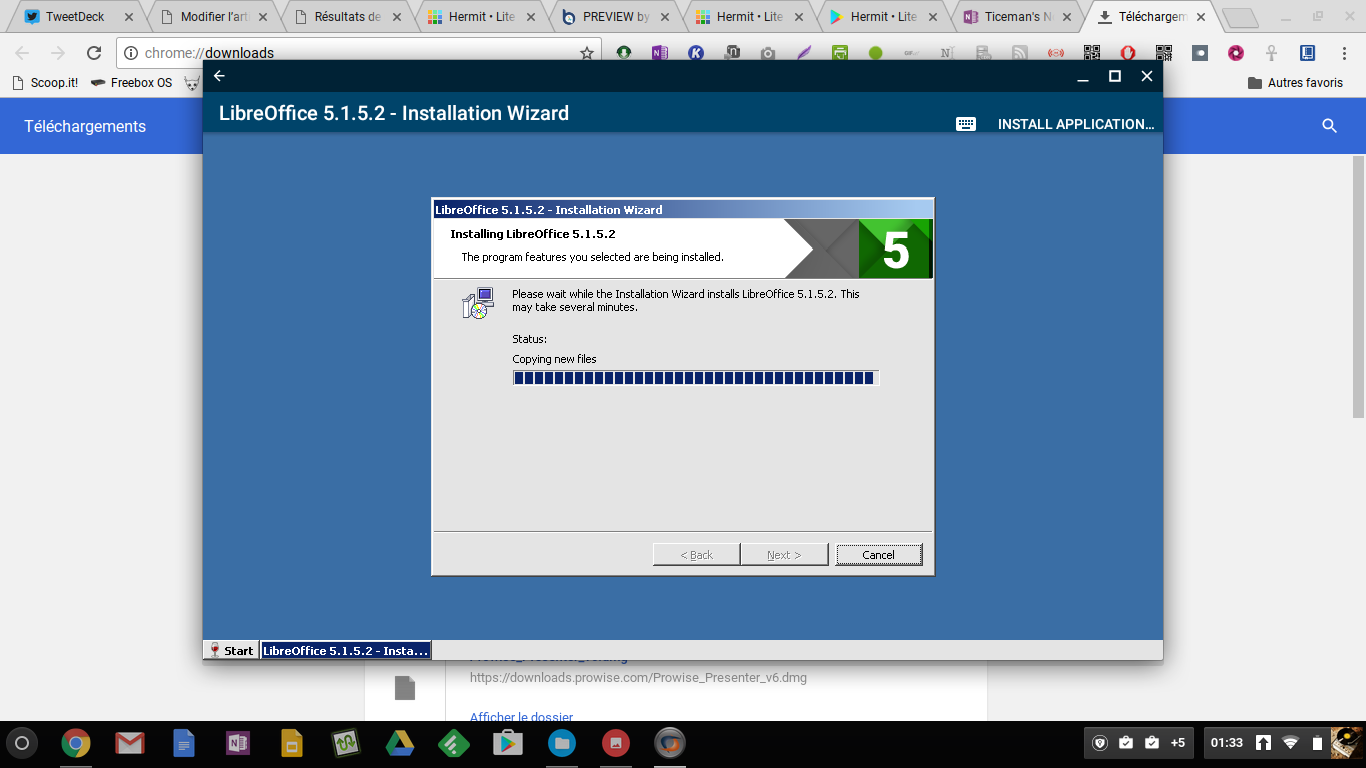The width and height of the screenshot is (1366, 768).
Task: Click INSTALL APPLICATION in the CrossOver window
Action: point(1076,124)
